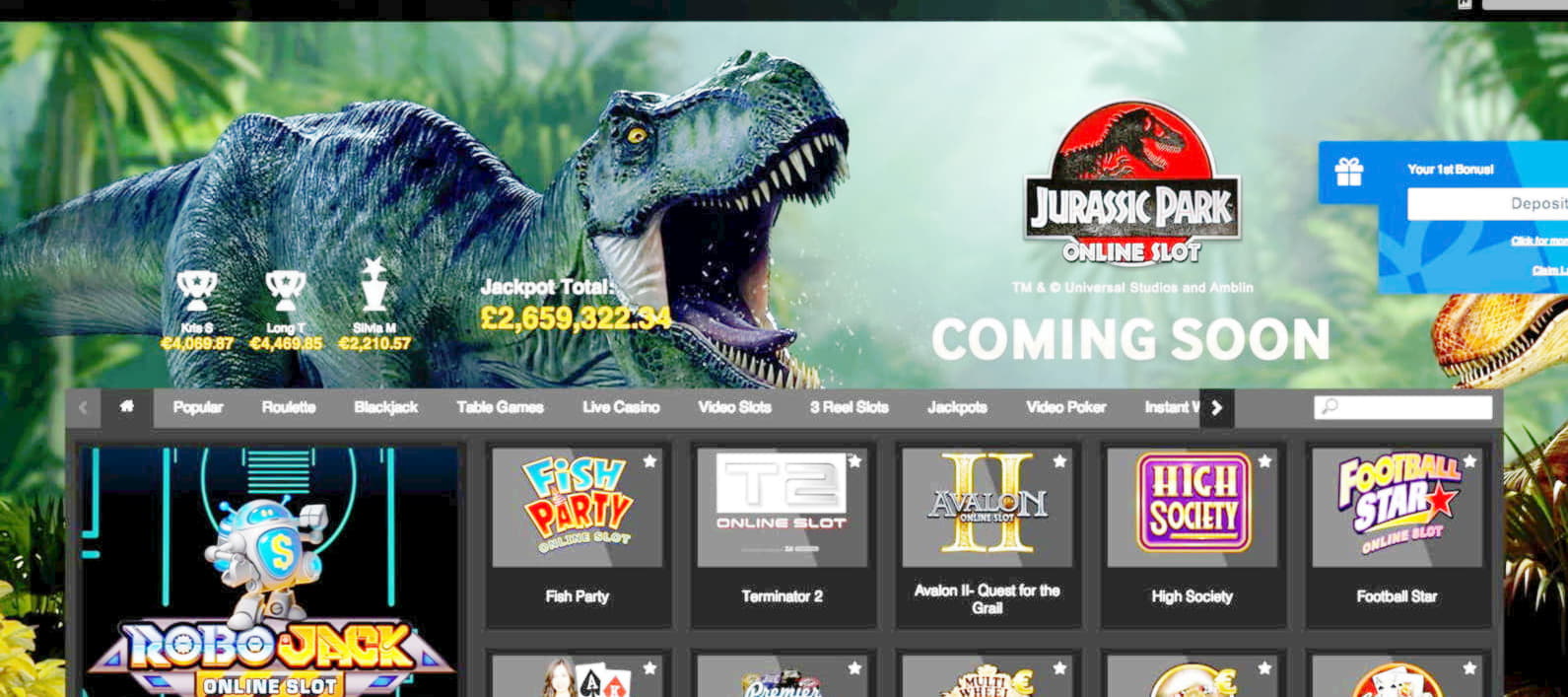This screenshot has width=1568, height=697.
Task: Click the Jackpot Total amount
Action: pos(576,318)
